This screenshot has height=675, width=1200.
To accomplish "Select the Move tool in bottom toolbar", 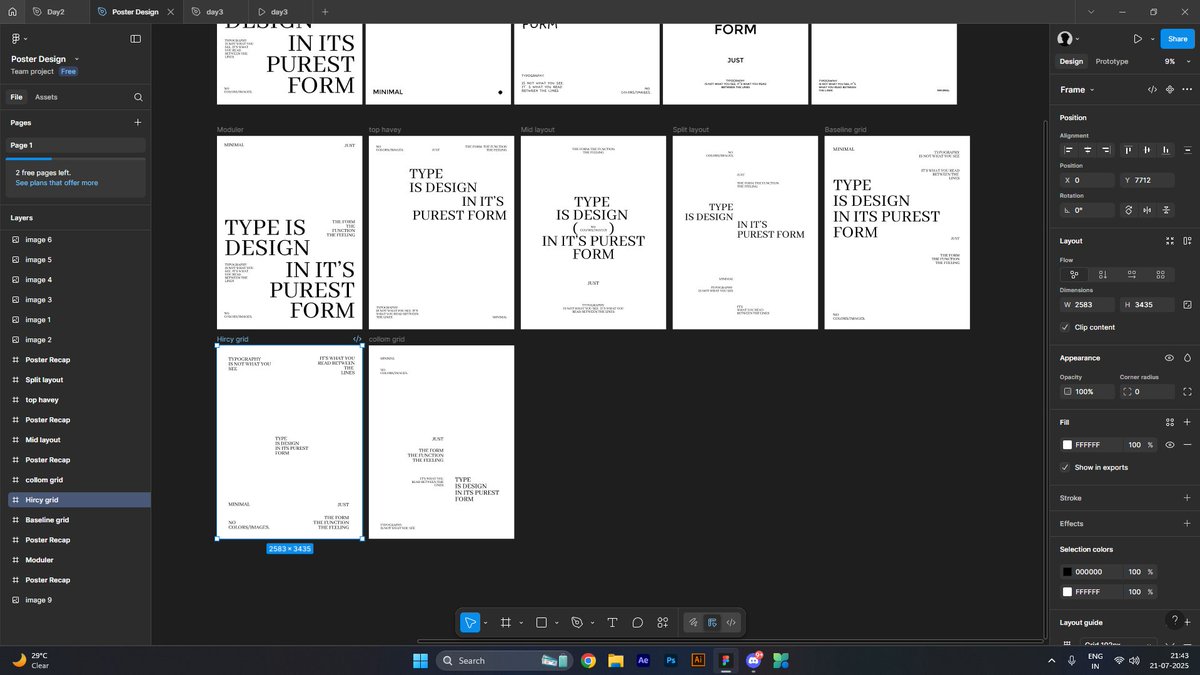I will click(x=470, y=622).
